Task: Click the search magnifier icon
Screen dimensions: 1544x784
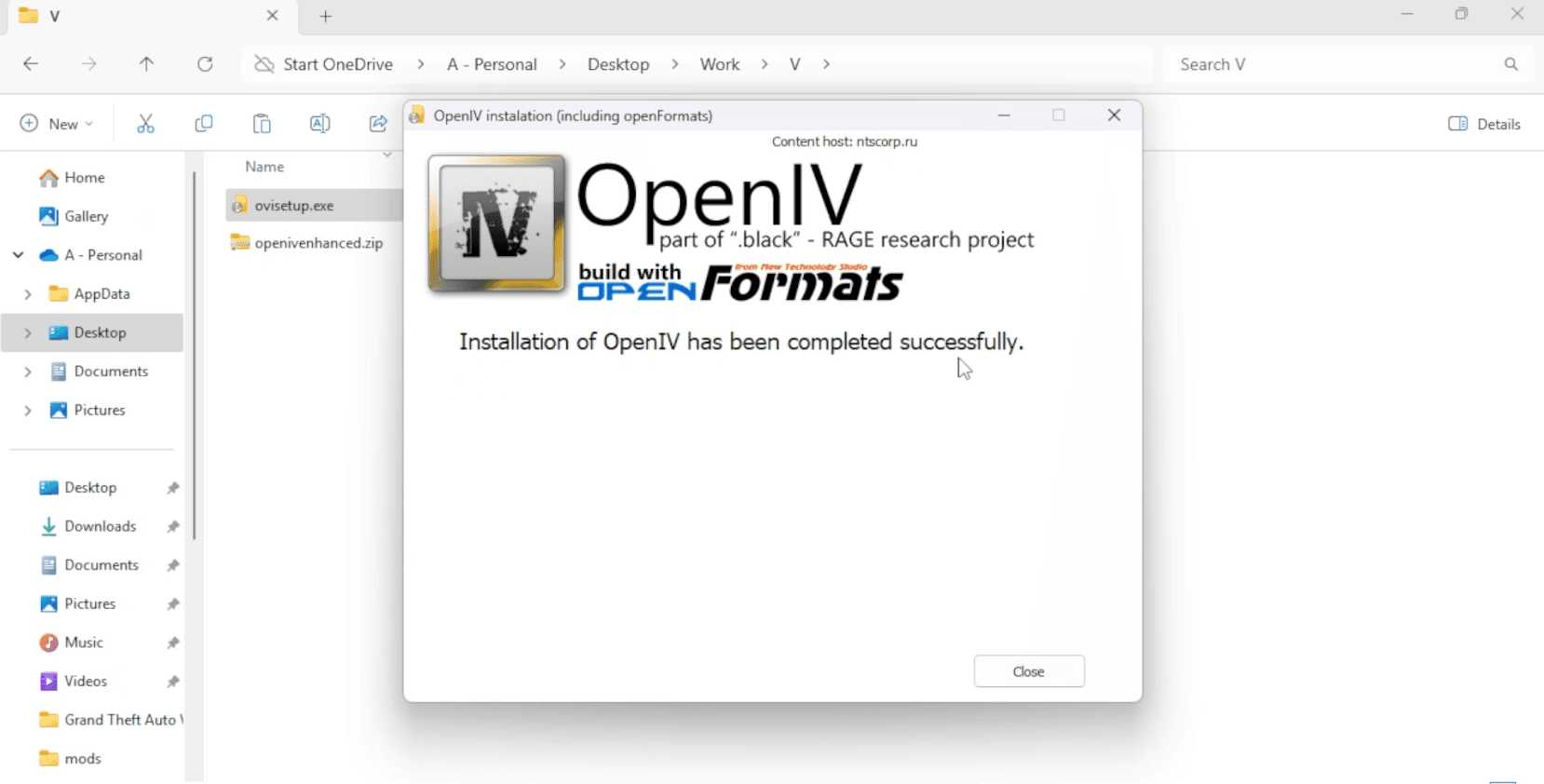Action: [1510, 64]
